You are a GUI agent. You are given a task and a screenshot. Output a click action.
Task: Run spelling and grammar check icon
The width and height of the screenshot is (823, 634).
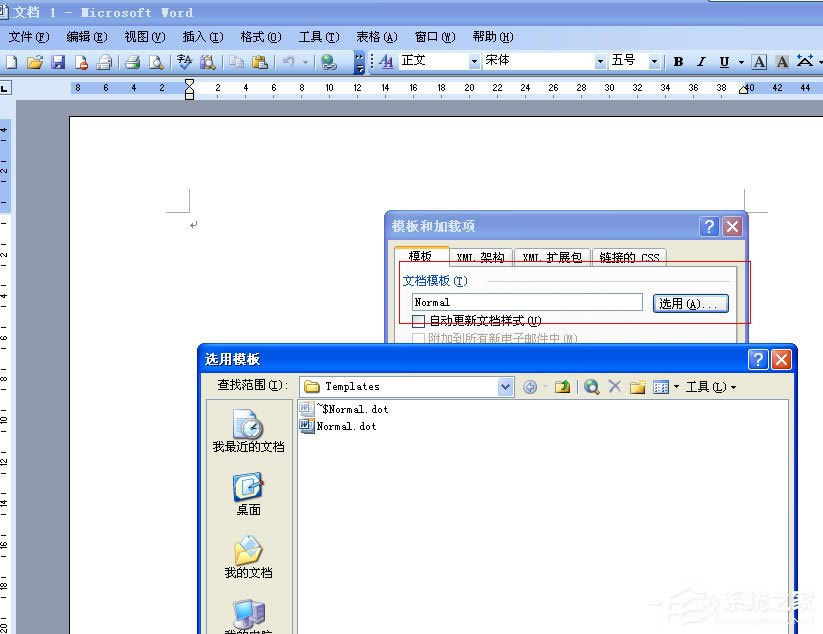click(x=184, y=62)
